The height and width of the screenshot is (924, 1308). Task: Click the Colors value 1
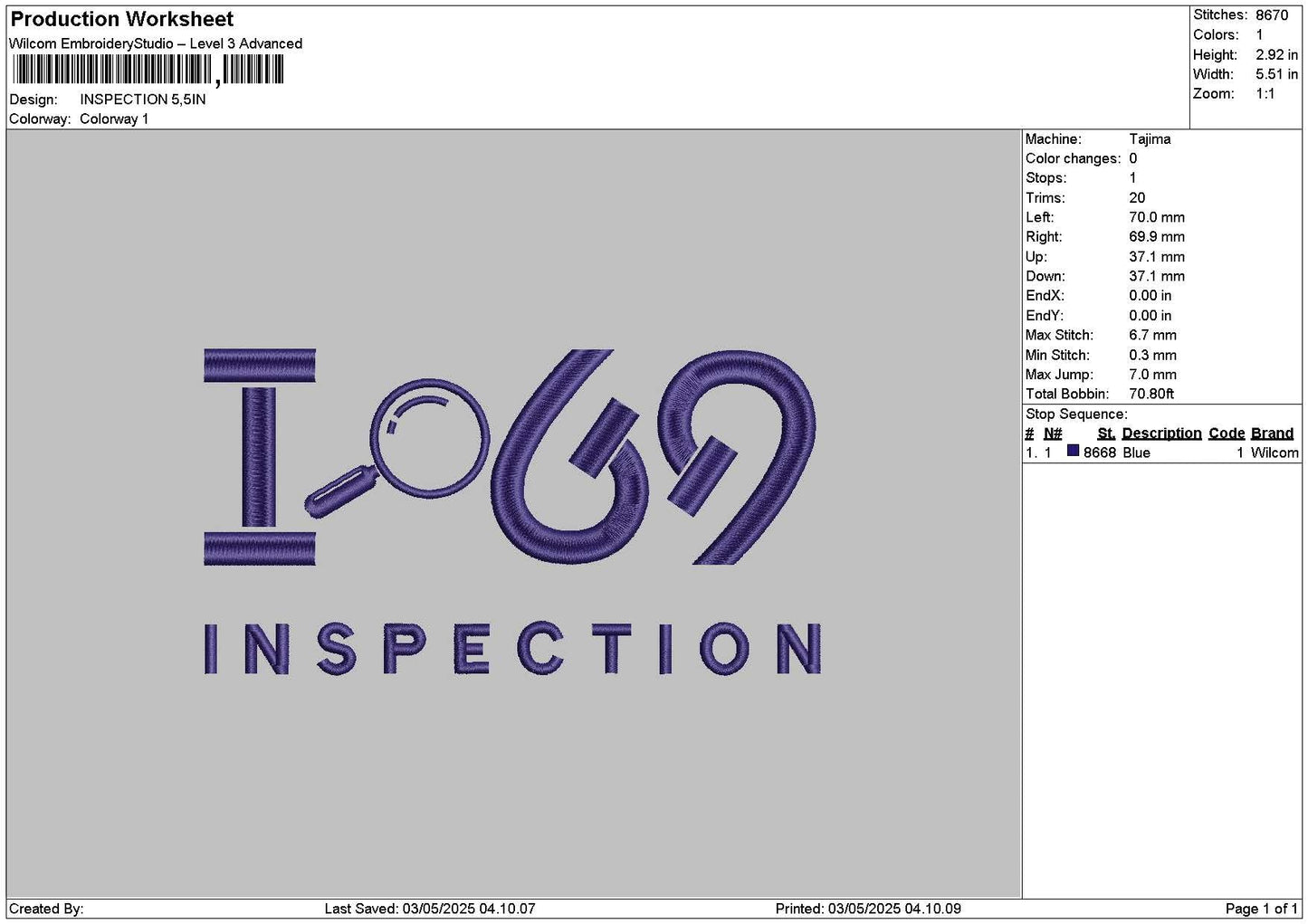(x=1259, y=35)
